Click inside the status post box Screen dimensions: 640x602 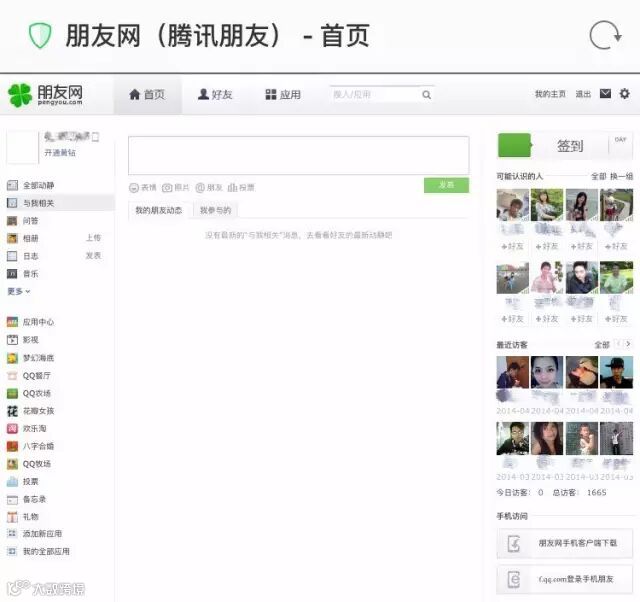click(x=298, y=155)
